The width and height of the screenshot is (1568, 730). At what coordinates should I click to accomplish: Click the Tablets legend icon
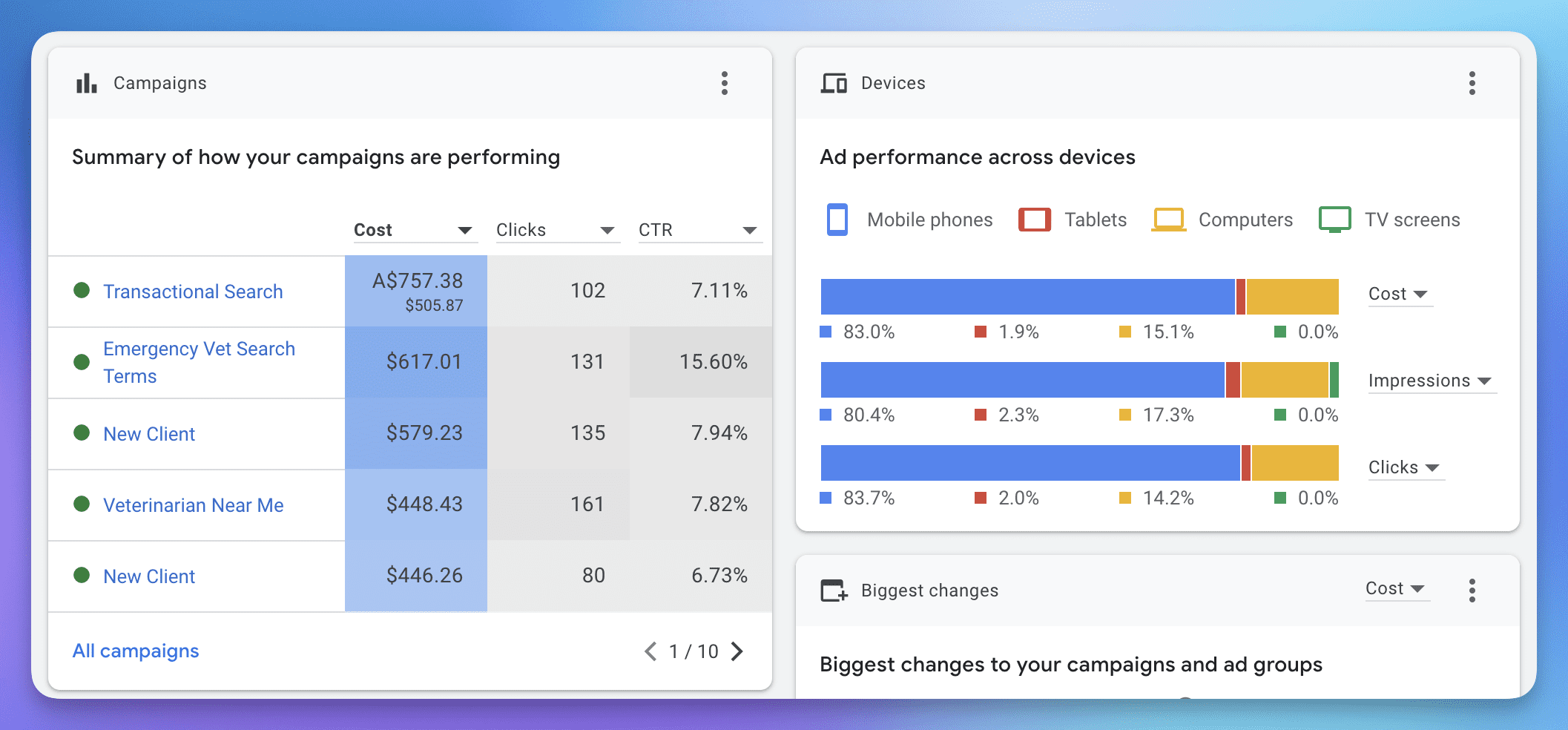(1035, 220)
